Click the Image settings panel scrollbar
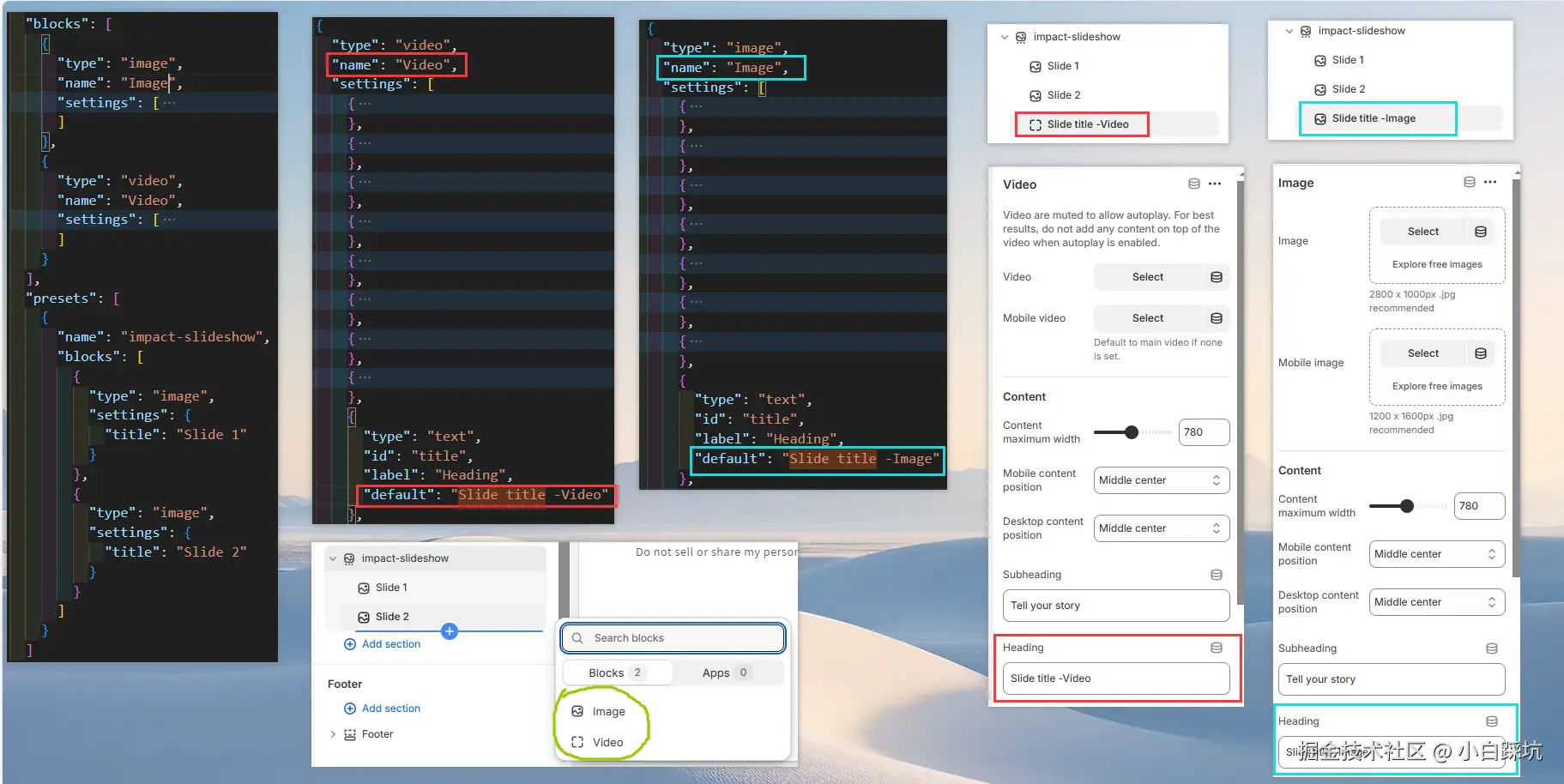This screenshot has height=784, width=1564. [1516, 377]
